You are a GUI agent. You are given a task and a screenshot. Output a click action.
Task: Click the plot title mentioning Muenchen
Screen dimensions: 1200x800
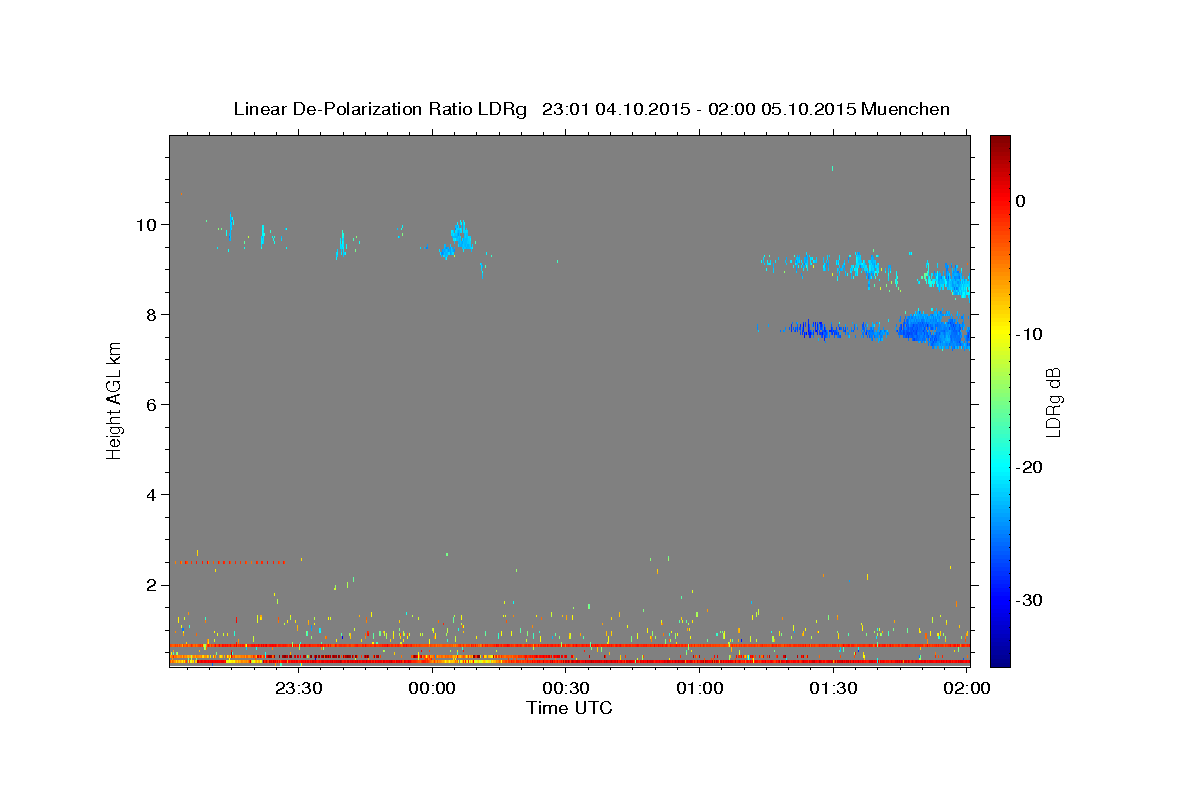click(x=591, y=109)
